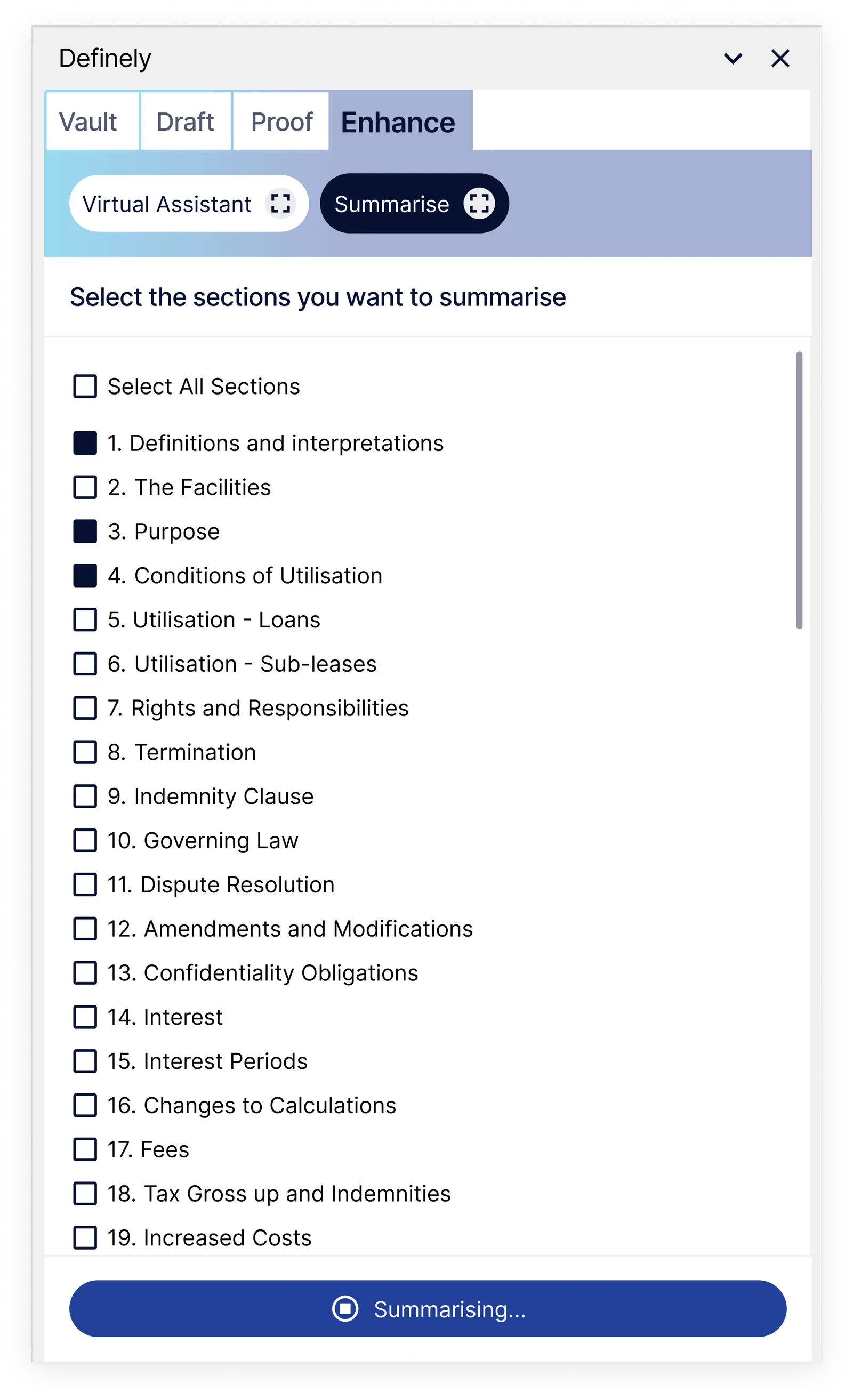Image resolution: width=853 pixels, height=1400 pixels.
Task: Uncheck Definitions and interpretations section
Action: (85, 443)
